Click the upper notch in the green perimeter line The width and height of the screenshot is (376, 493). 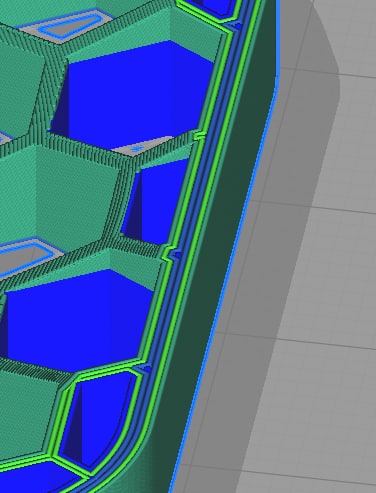pos(199,135)
